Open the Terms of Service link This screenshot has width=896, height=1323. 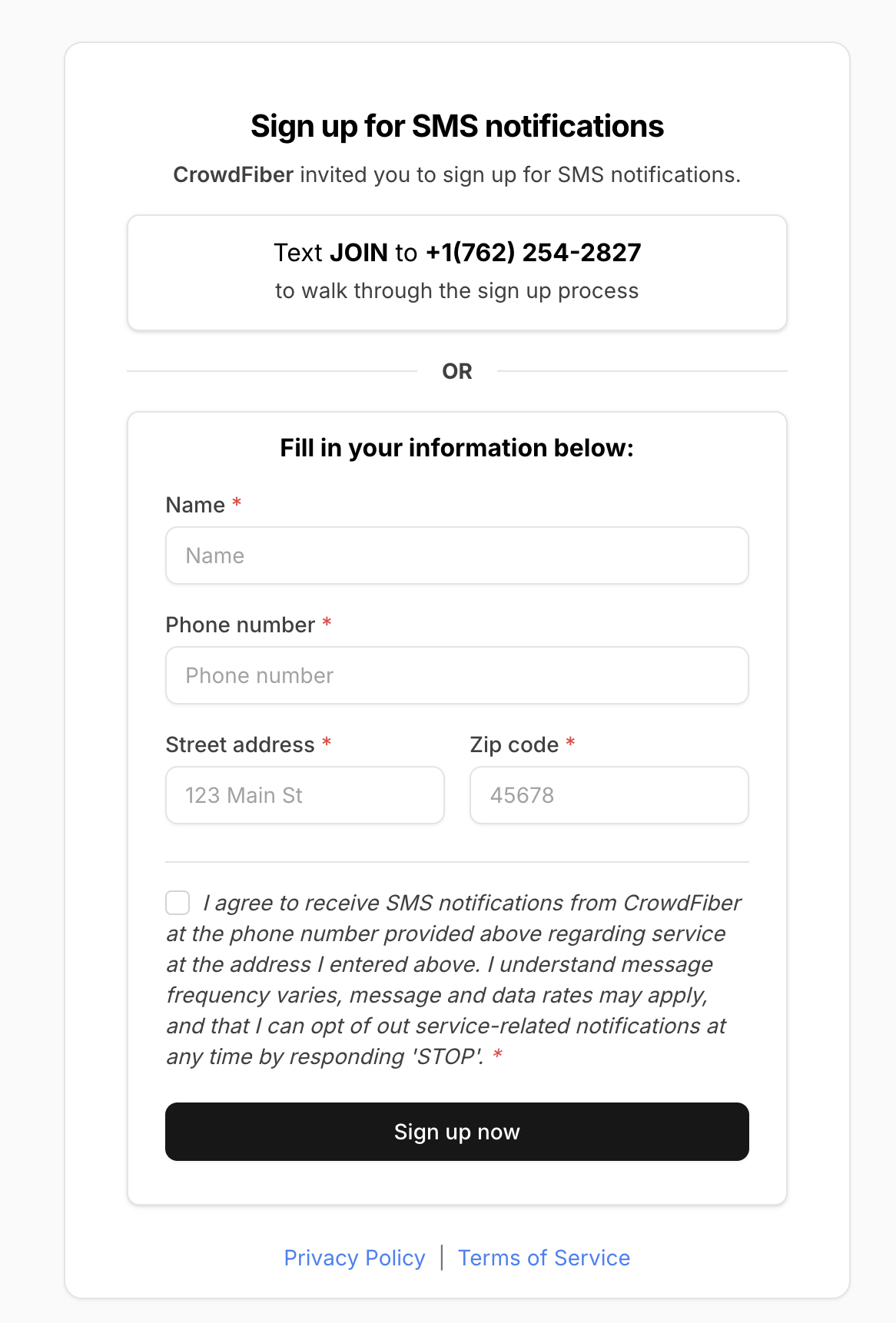(544, 1258)
